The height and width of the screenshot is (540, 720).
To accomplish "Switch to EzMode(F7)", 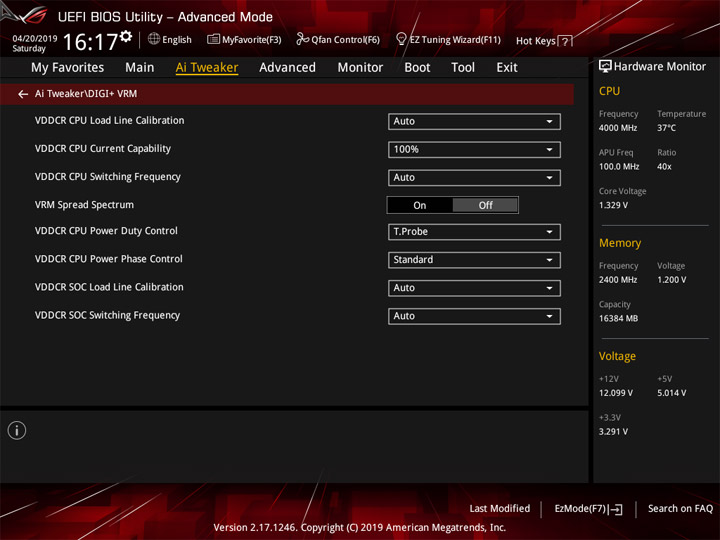I will tap(588, 509).
